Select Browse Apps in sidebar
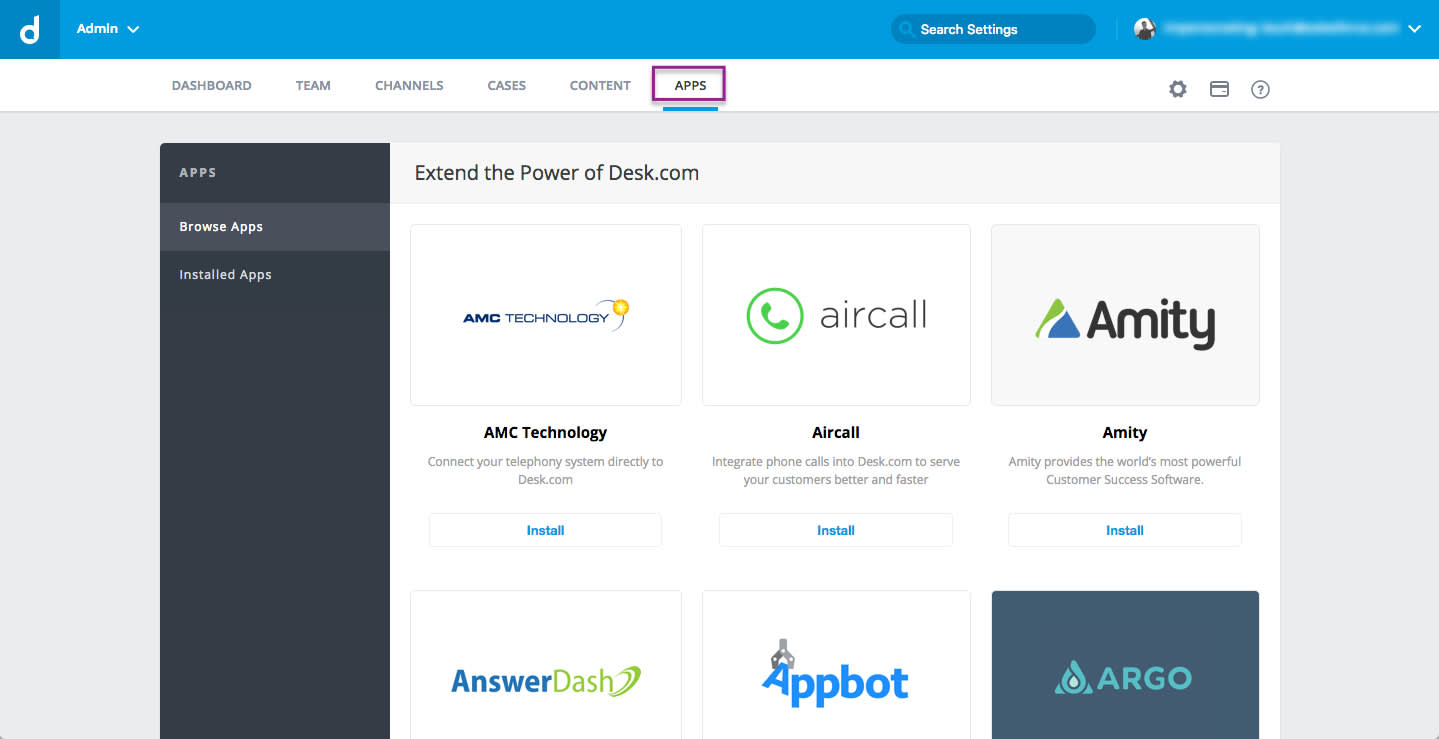Screen dimensions: 1439x739 tap(275, 227)
